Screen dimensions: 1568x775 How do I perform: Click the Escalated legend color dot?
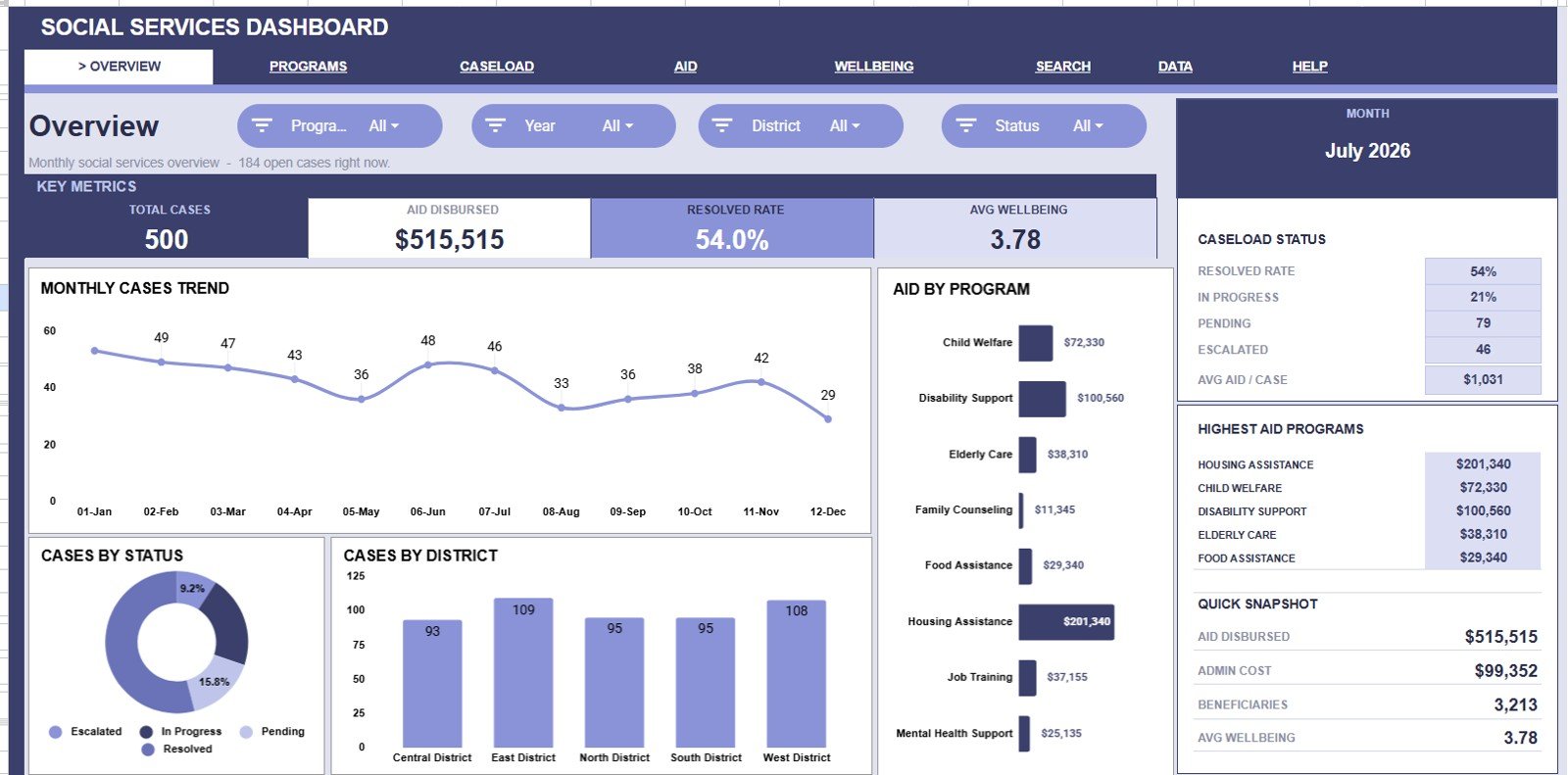(x=55, y=732)
